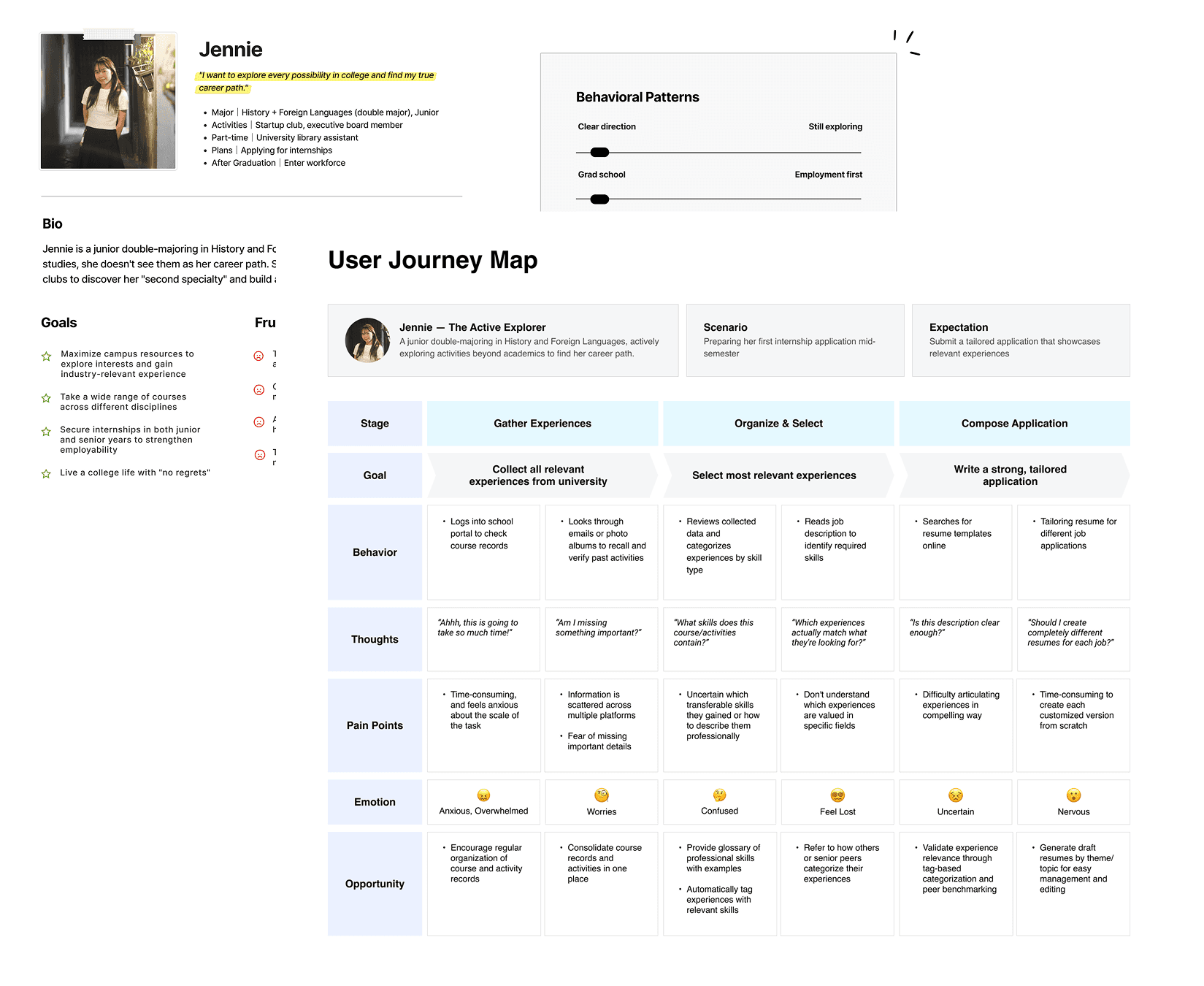Viewport: 1204px width, 986px height.
Task: Click the Confused emoji icon
Action: point(720,795)
